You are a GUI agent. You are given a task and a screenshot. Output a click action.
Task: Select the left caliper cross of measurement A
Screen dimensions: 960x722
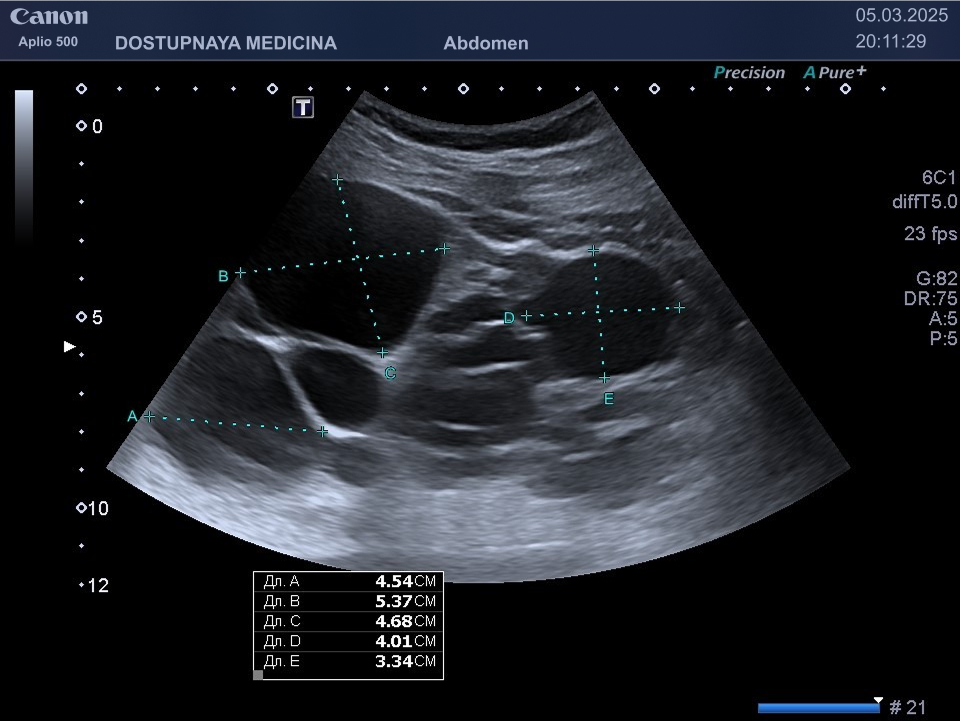[149, 416]
